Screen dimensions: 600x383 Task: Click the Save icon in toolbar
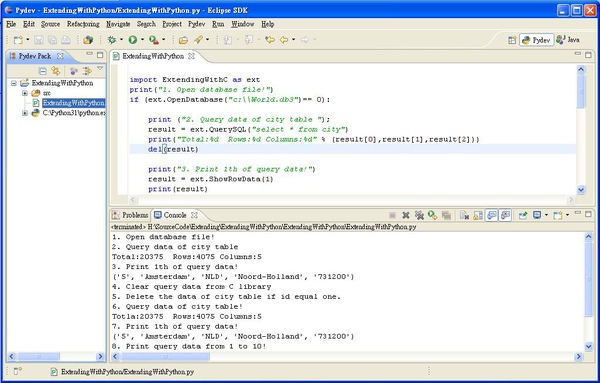[x=39, y=40]
